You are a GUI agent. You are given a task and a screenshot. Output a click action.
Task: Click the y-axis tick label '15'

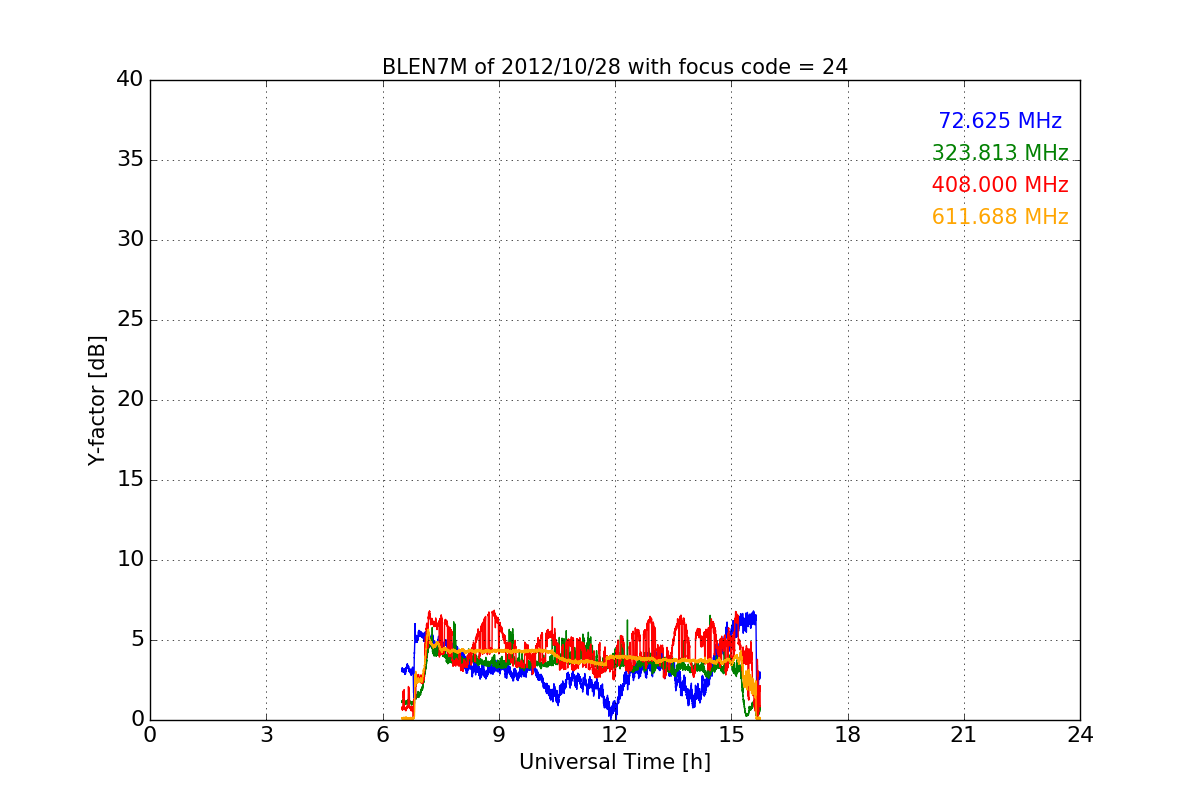coord(130,480)
